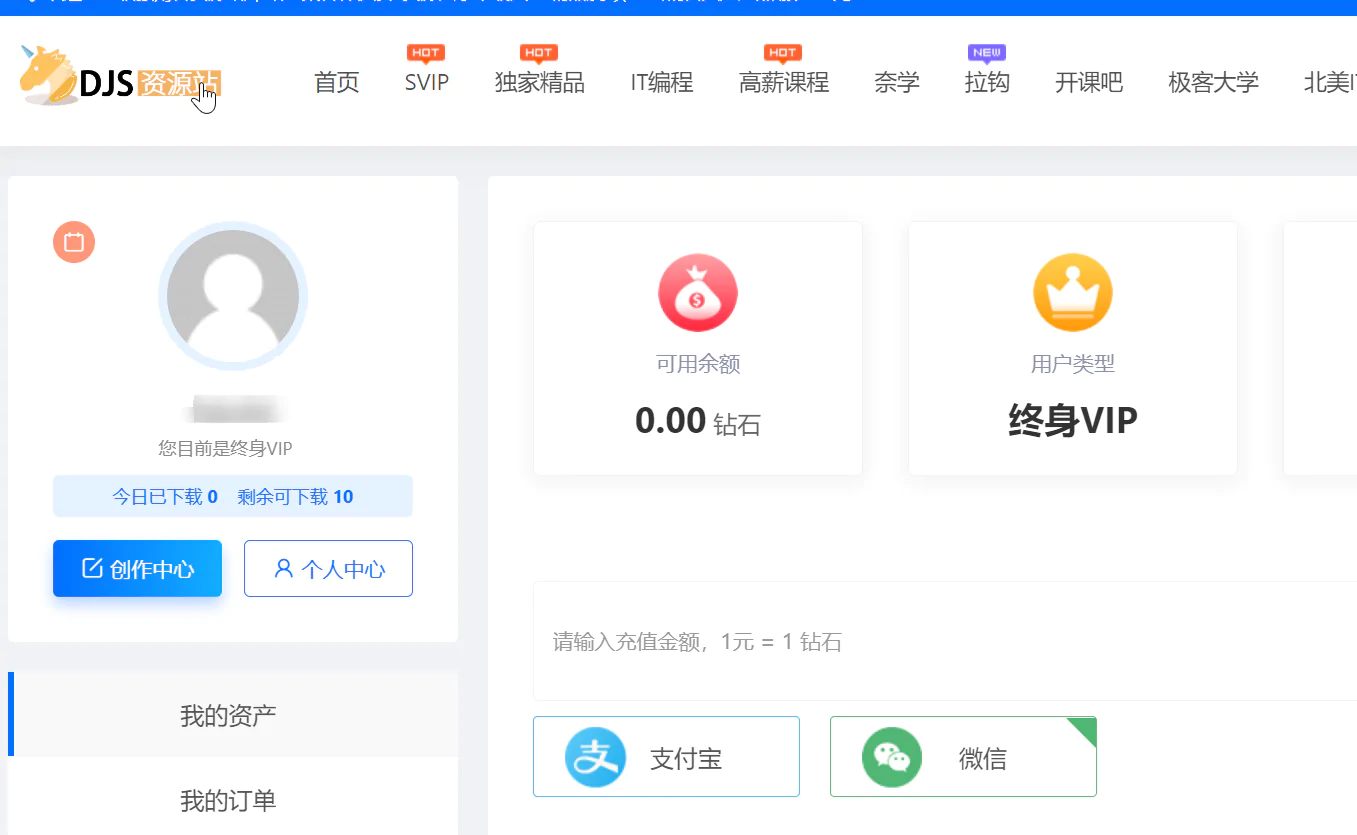Click the 用户类型 label
The height and width of the screenshot is (835, 1357).
click(1073, 364)
